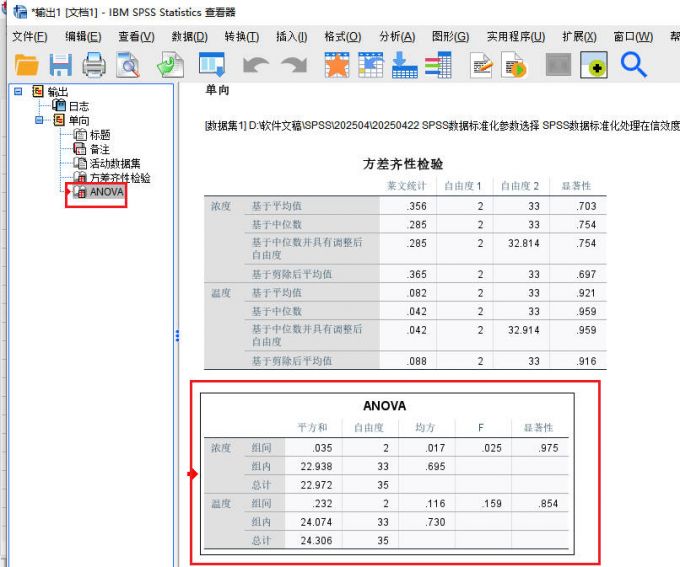This screenshot has height=567, width=680.
Task: Open the 分析(A) menu
Action: (397, 37)
